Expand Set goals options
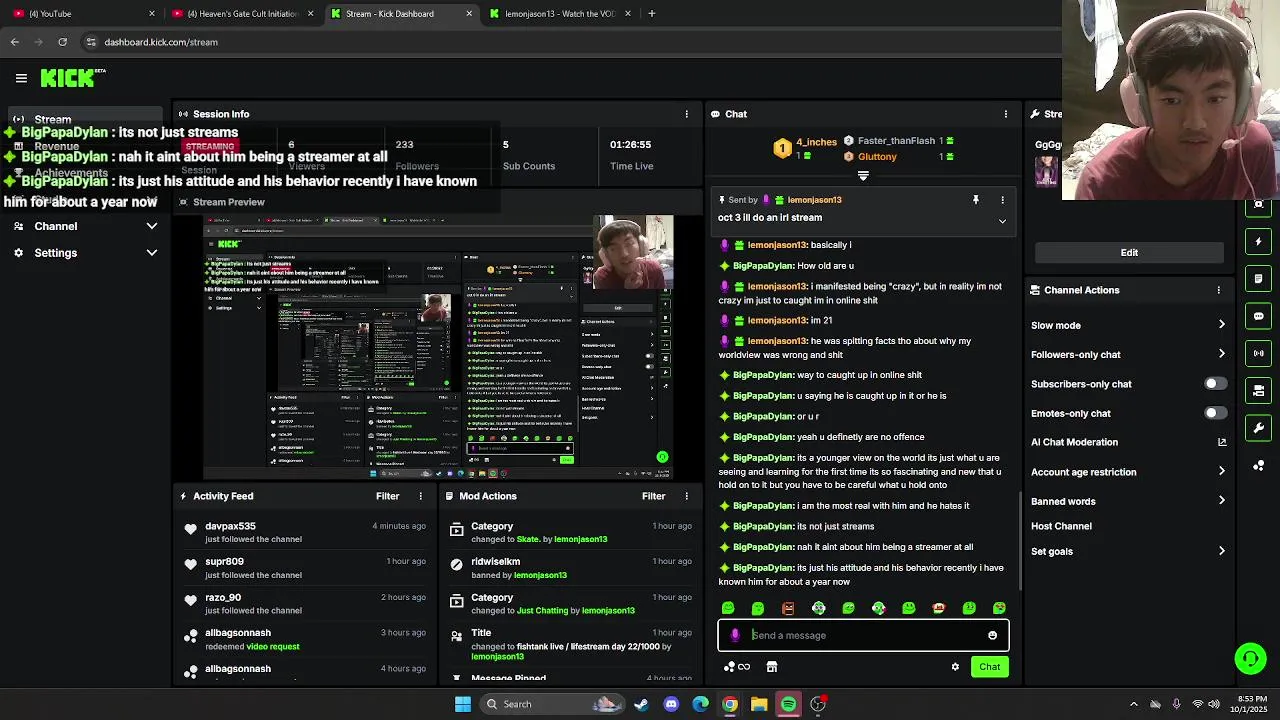Screen dimensions: 1280x720 [x=1221, y=551]
